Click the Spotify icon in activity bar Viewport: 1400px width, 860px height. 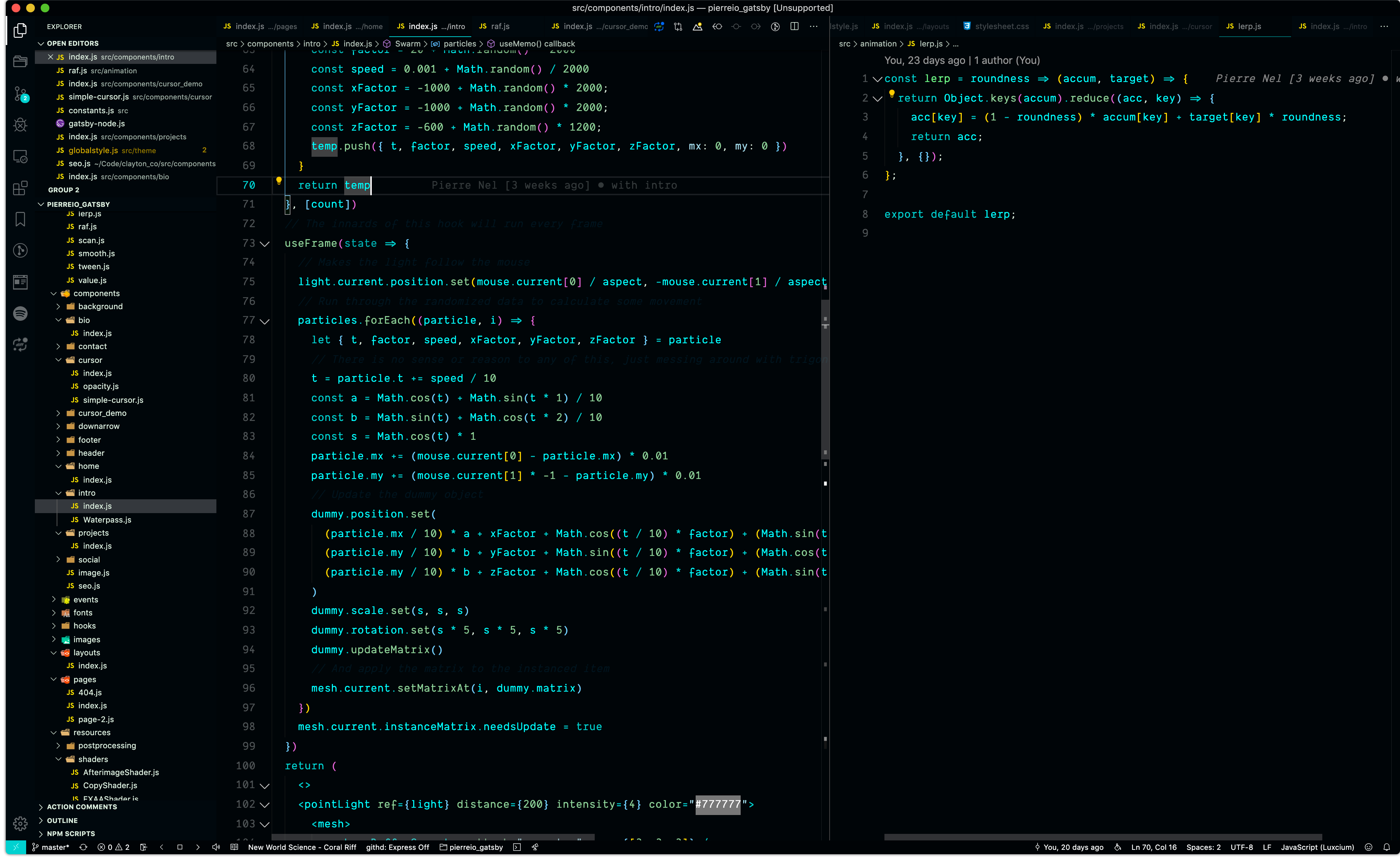coord(20,314)
